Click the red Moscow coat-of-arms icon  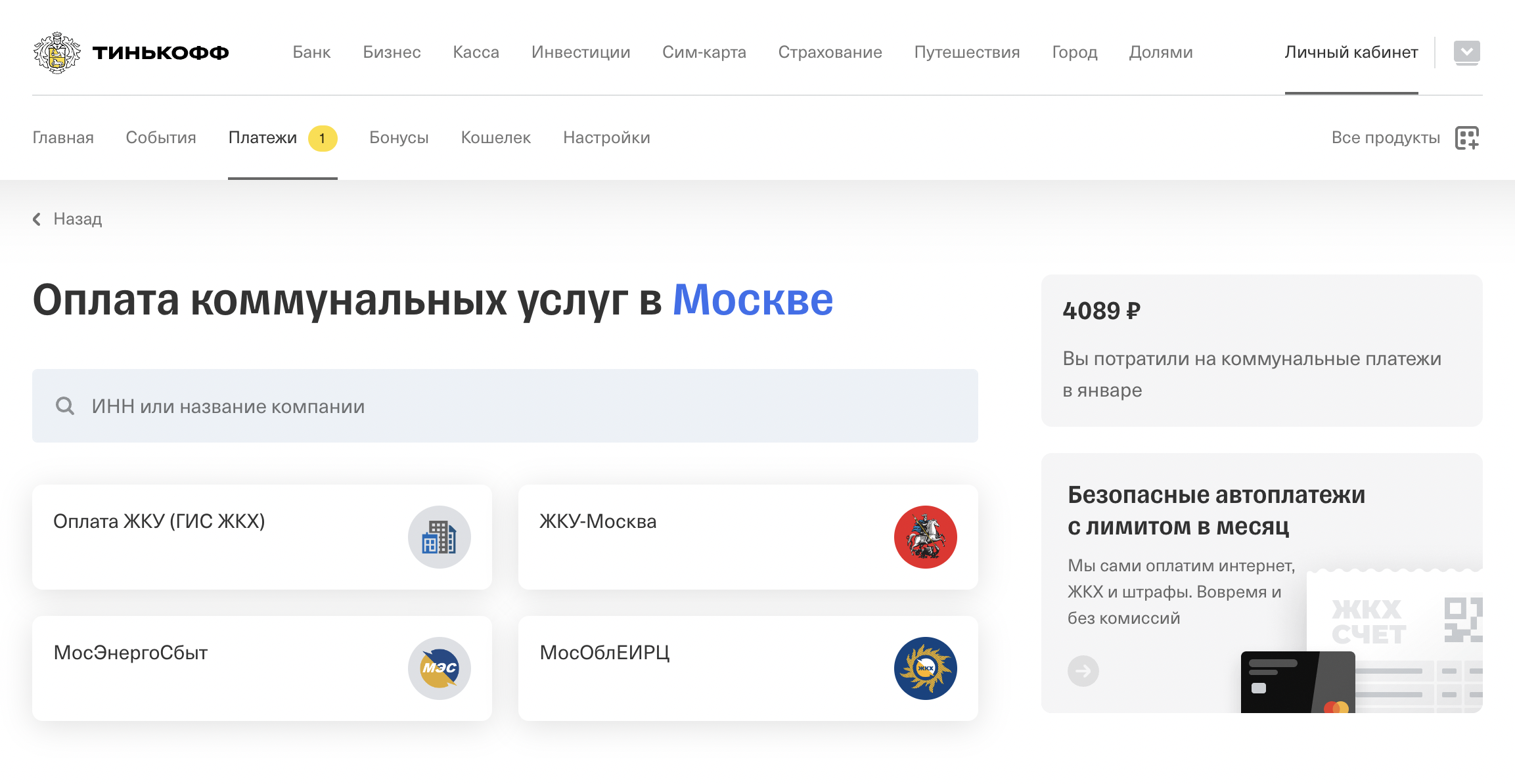(926, 537)
